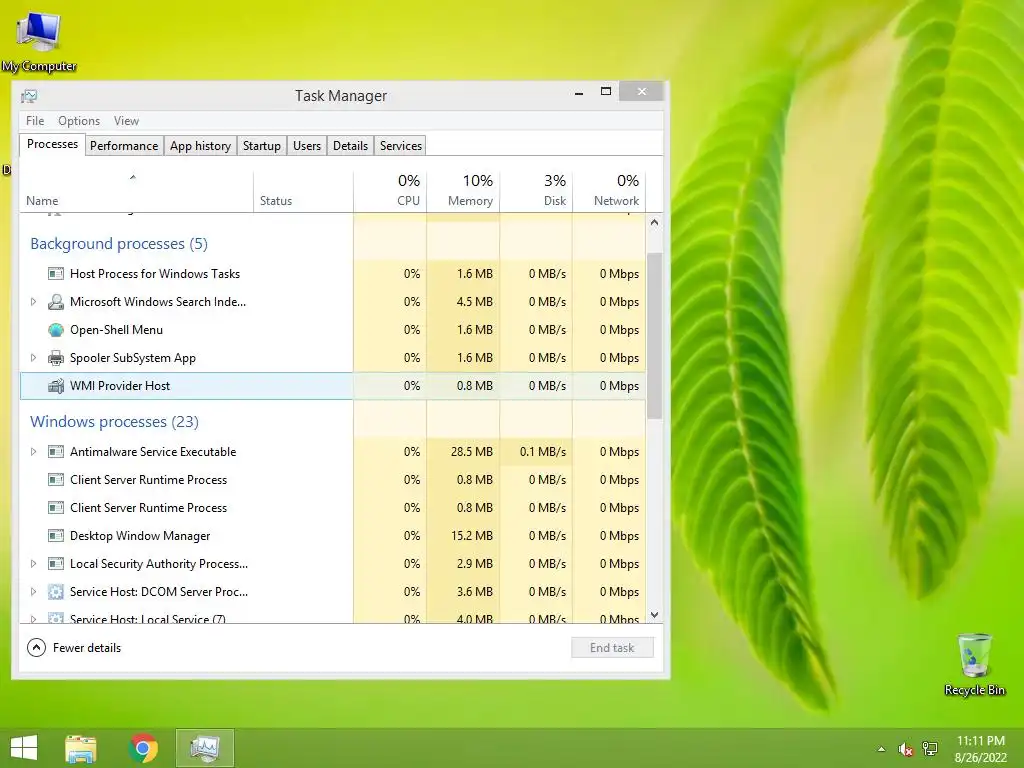Click the Spooler SubSystem App printer icon

click(x=56, y=358)
